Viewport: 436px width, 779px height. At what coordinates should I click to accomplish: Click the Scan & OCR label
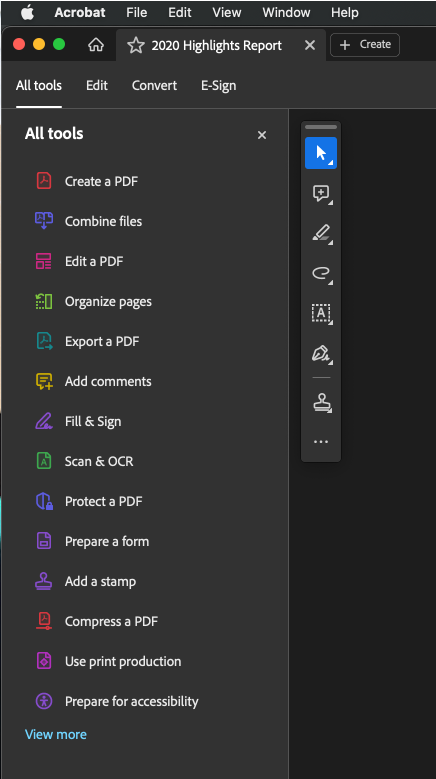(x=99, y=462)
